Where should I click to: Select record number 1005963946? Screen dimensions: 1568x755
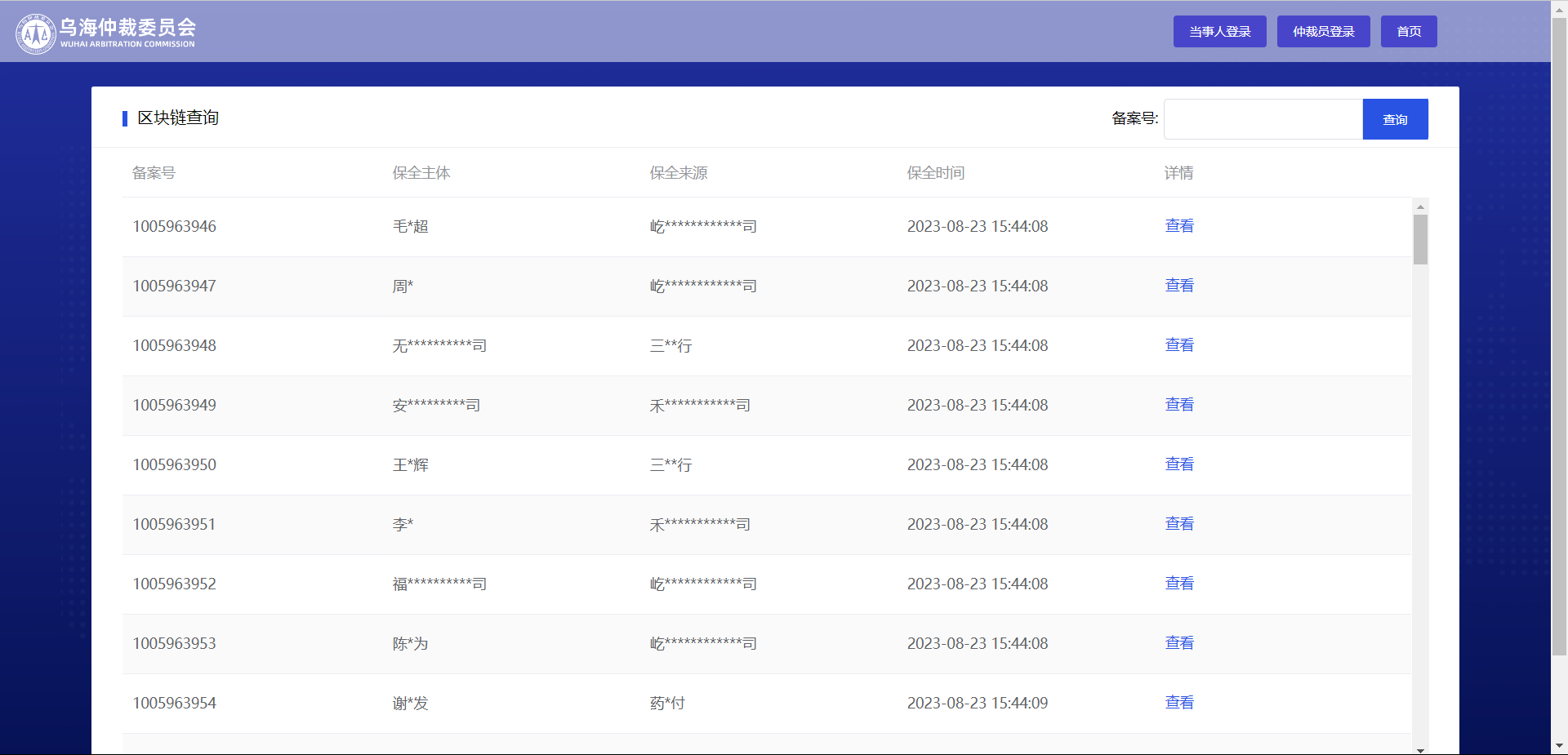click(x=175, y=226)
